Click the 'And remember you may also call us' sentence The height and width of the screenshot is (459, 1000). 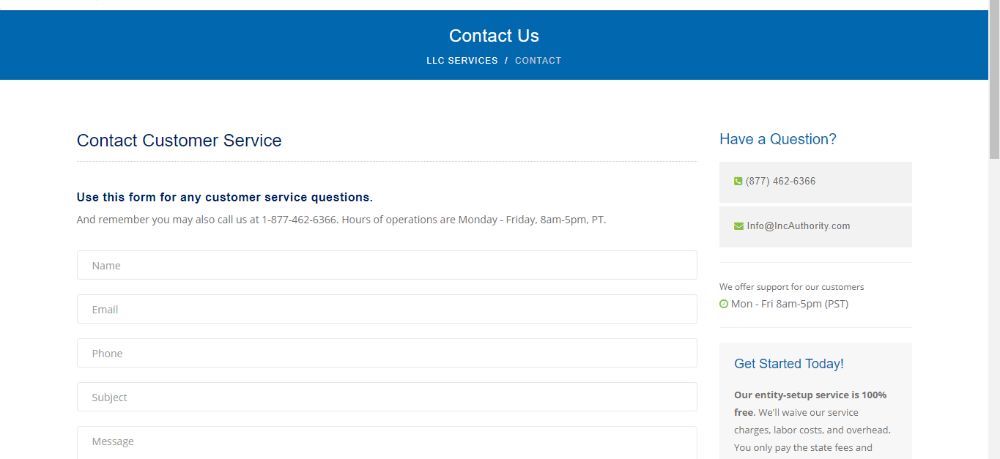341,219
